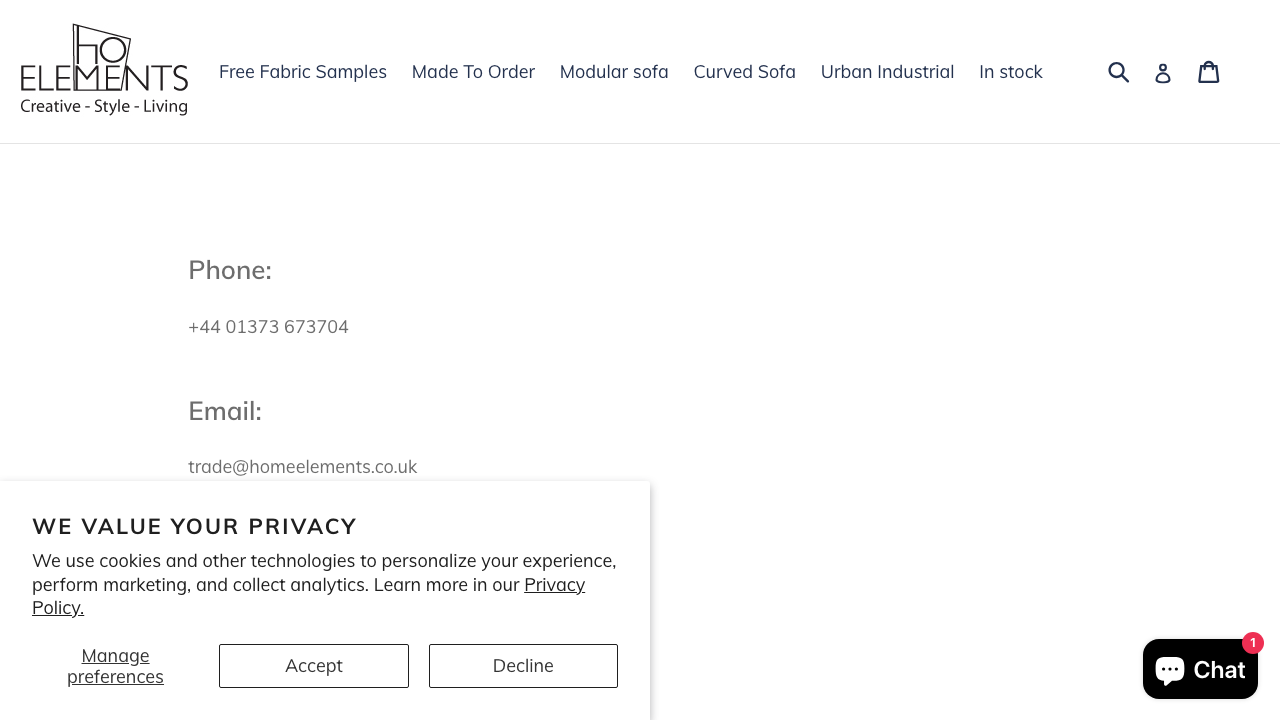Screen dimensions: 1280x720
Task: Click the account log in icon
Action: pyautogui.click(x=1162, y=73)
